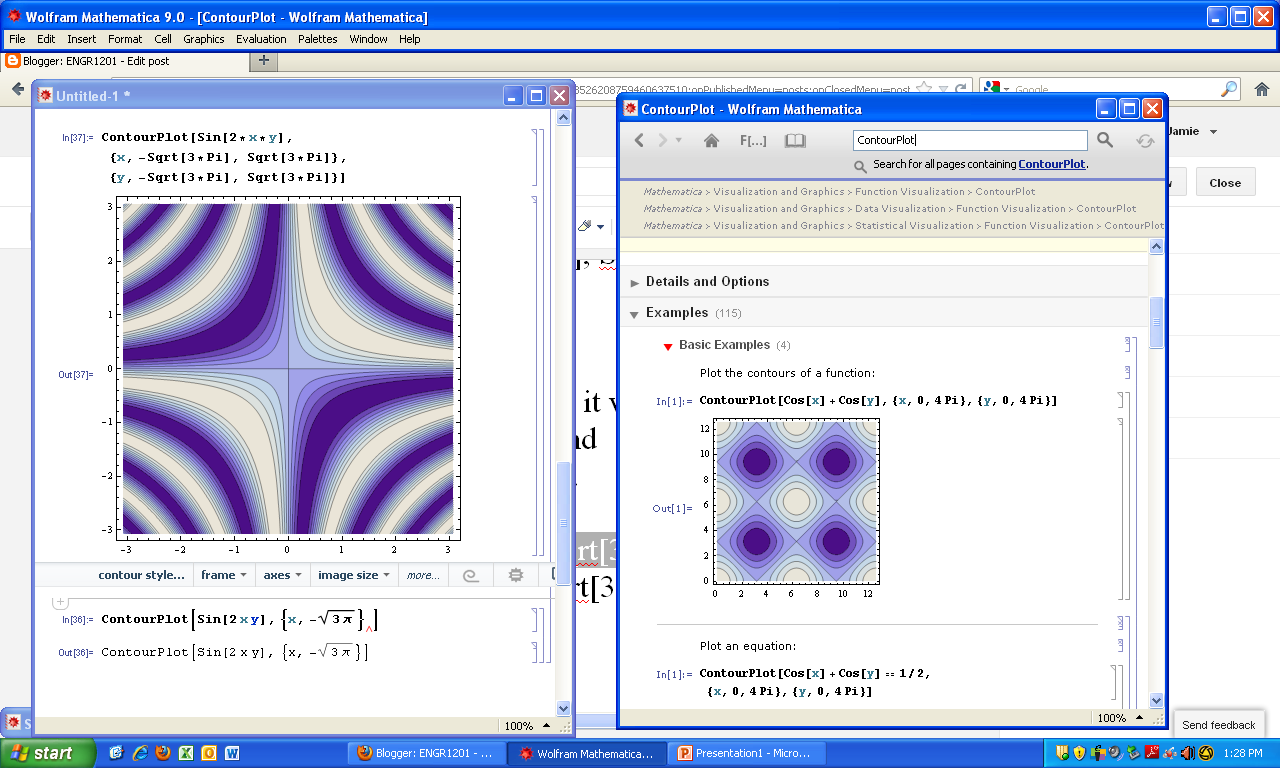
Task: Open the File menu
Action: [x=17, y=39]
